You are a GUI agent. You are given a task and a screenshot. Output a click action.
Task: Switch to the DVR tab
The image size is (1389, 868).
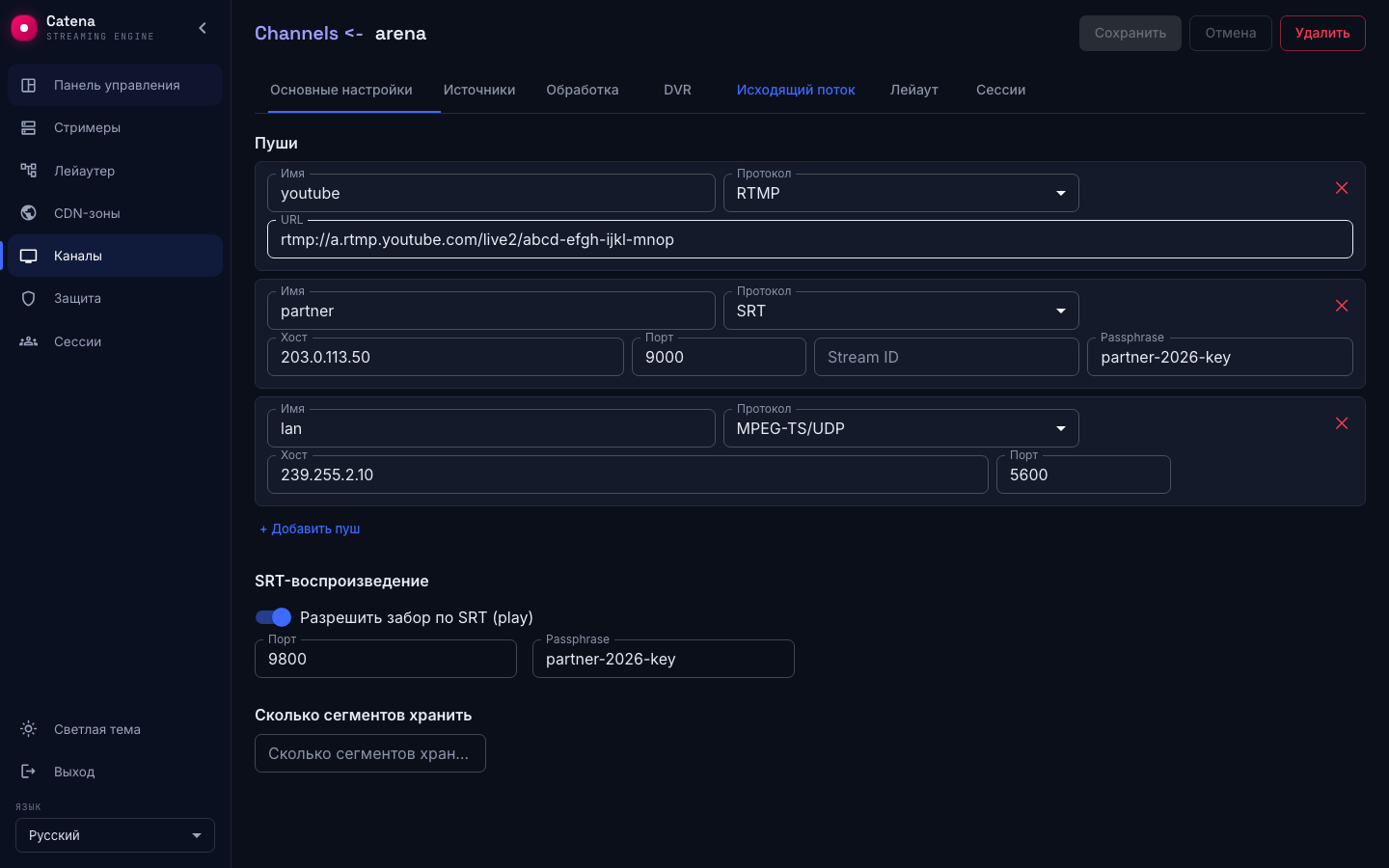pyautogui.click(x=677, y=90)
